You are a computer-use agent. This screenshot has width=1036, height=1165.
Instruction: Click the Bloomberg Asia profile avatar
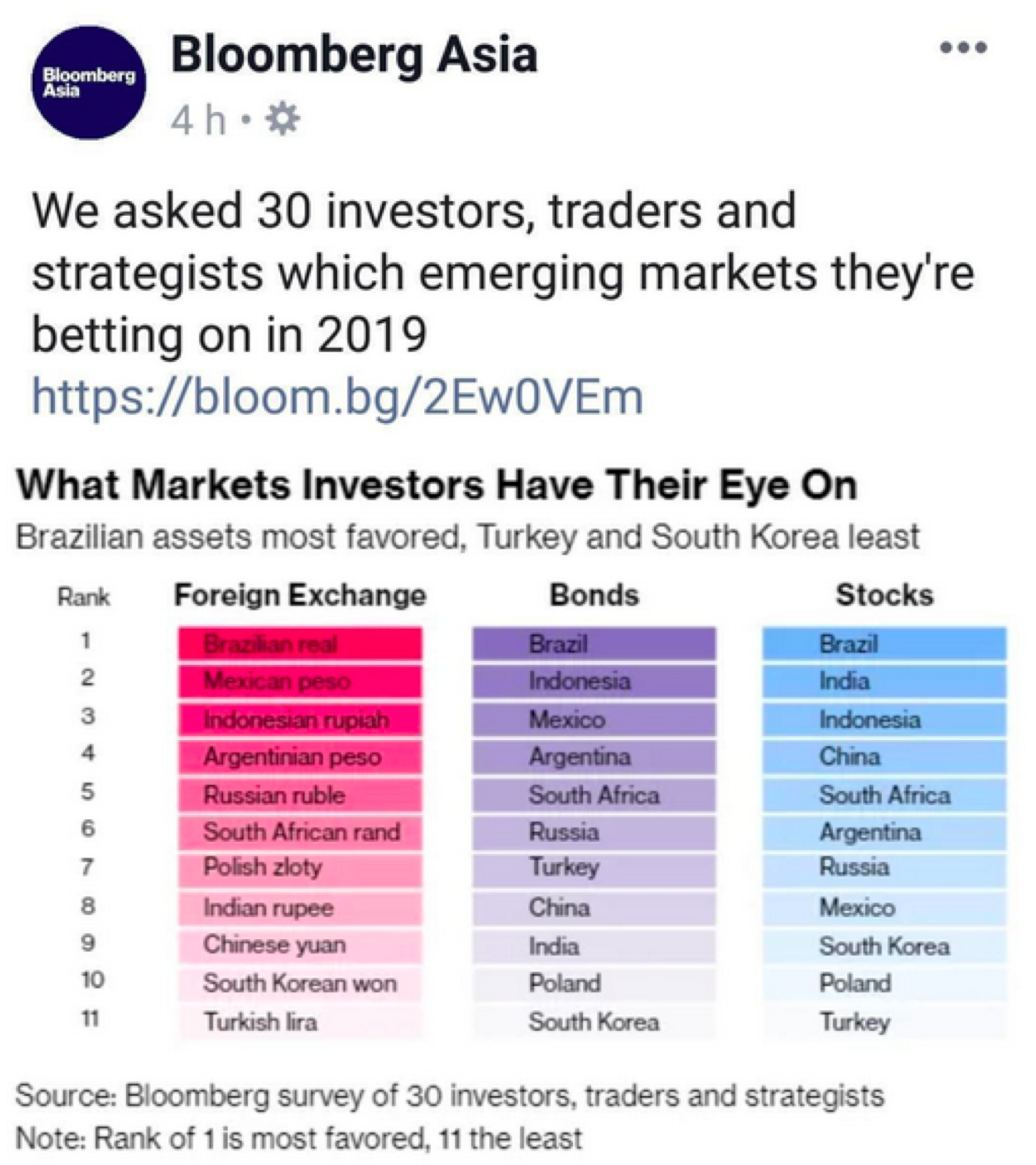point(89,82)
